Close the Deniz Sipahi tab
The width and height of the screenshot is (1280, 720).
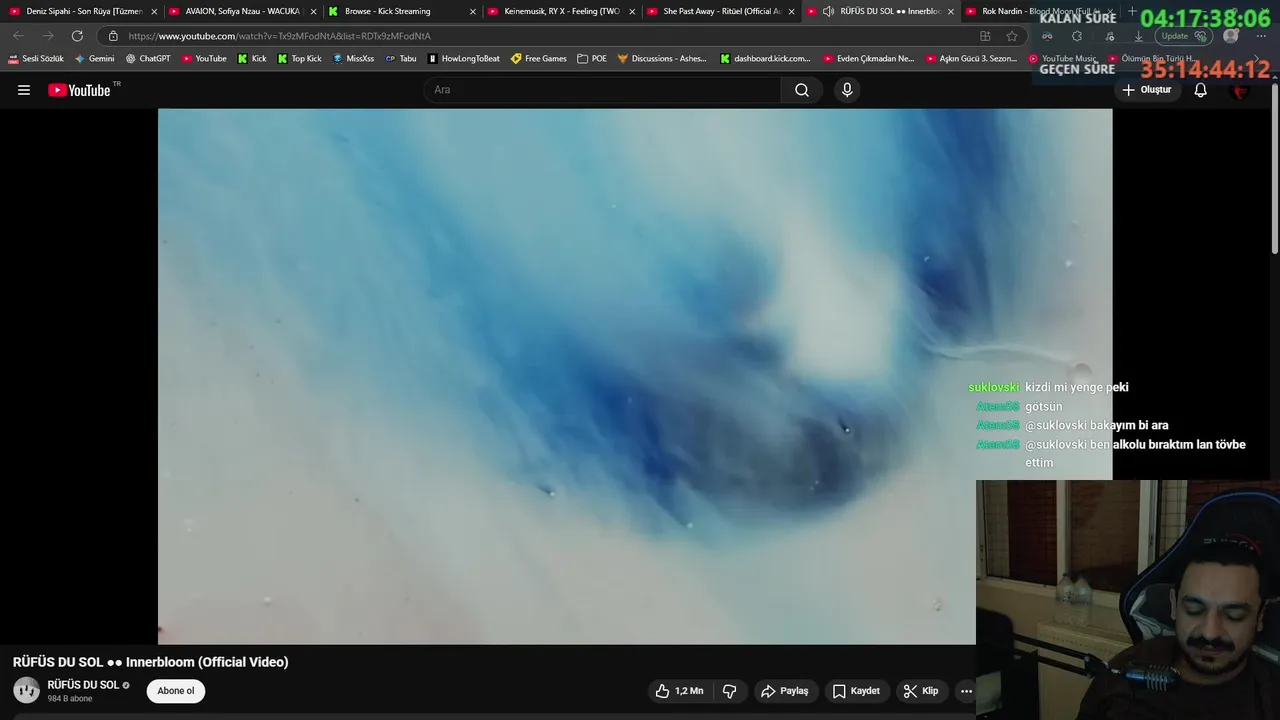coord(154,12)
